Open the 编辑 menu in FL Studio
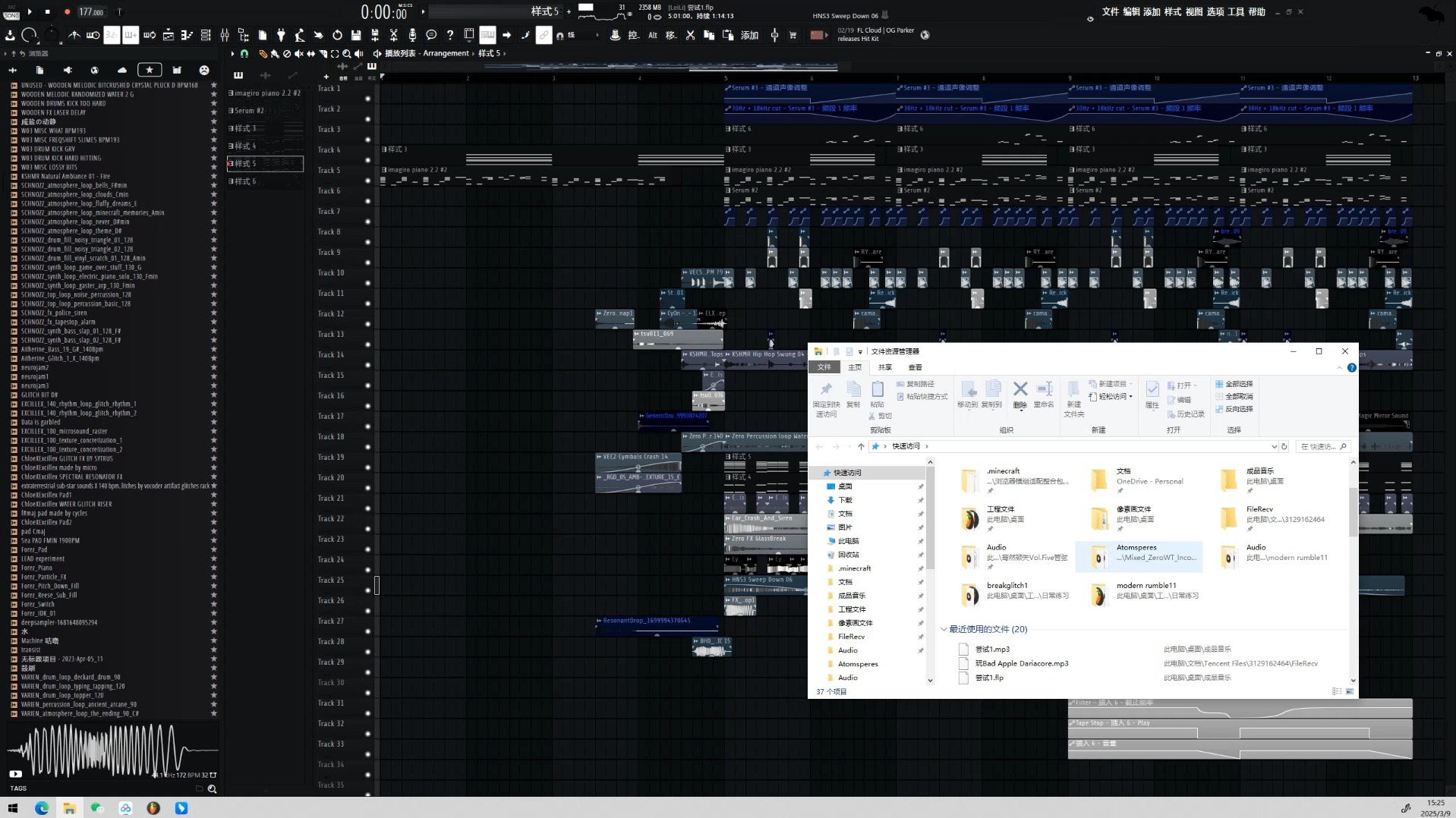This screenshot has height=818, width=1456. [x=1131, y=11]
